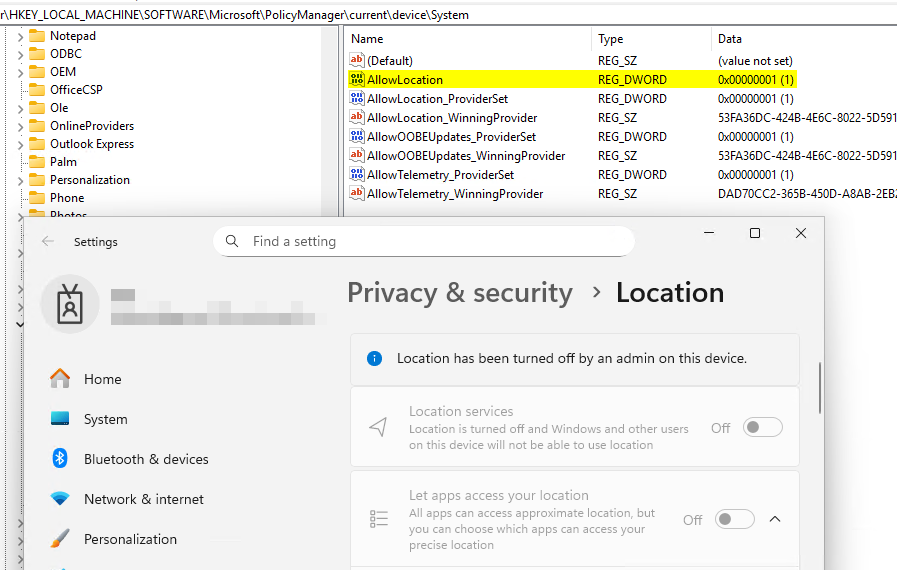Viewport: 897px width, 570px height.
Task: Click the Settings back arrow icon
Action: pyautogui.click(x=48, y=242)
